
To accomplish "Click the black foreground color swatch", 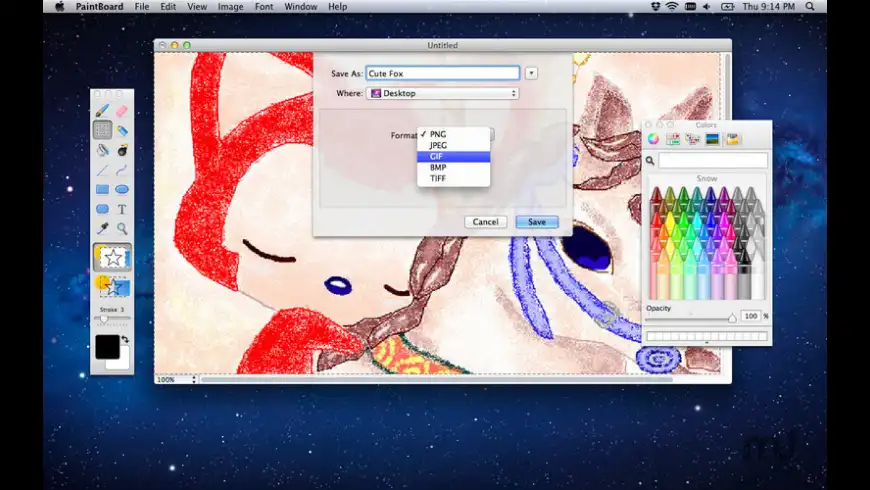I will coord(107,347).
